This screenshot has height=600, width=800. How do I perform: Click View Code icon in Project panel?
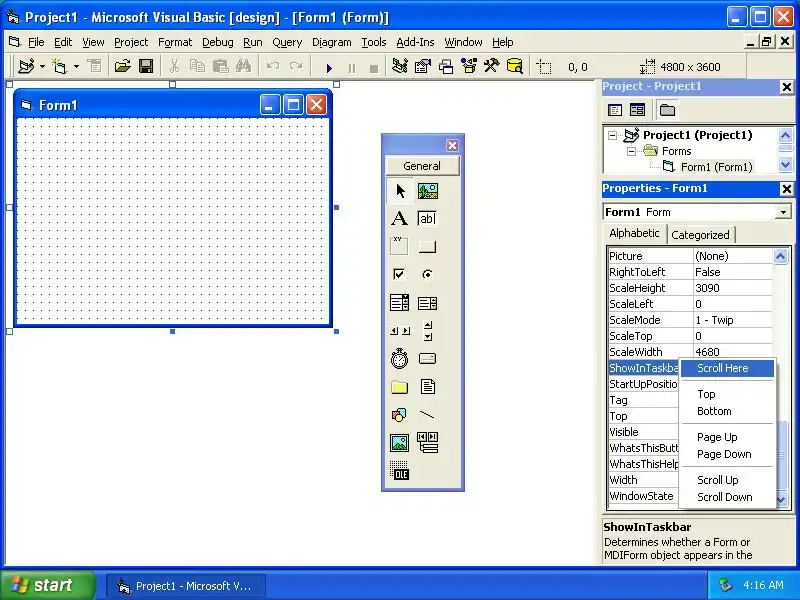pos(615,110)
